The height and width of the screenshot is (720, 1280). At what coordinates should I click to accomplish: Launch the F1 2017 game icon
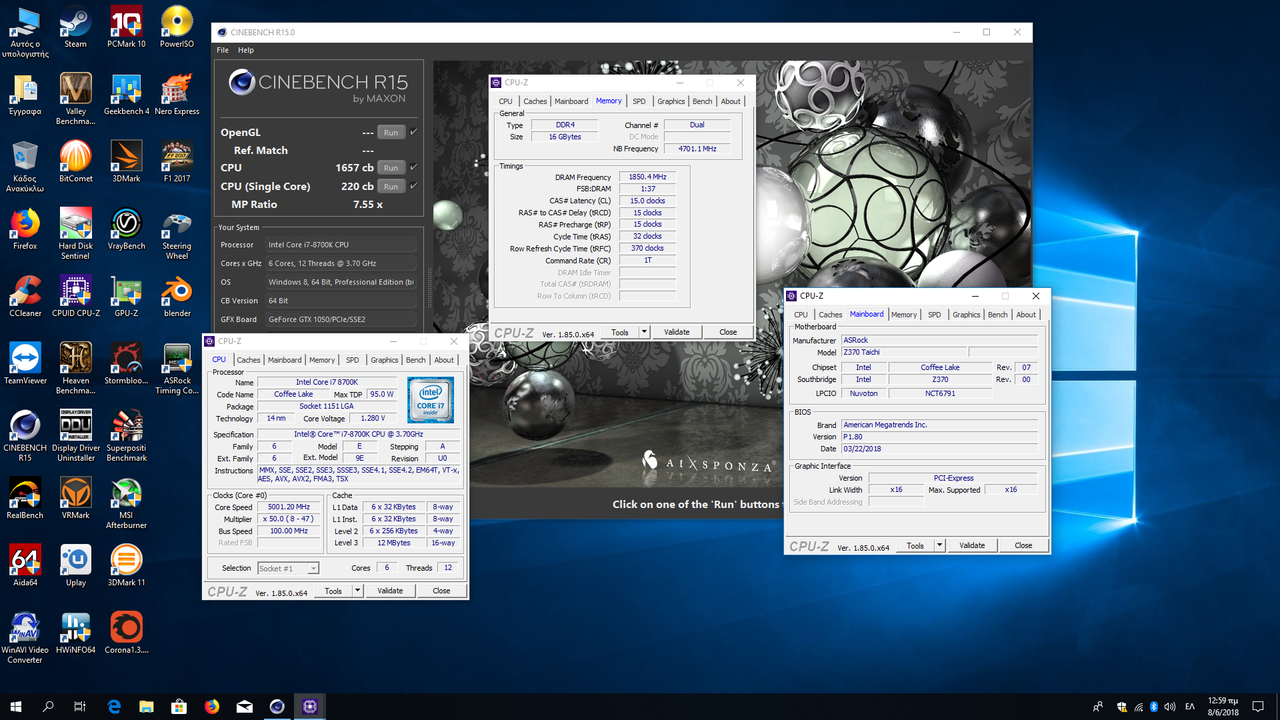(x=177, y=161)
